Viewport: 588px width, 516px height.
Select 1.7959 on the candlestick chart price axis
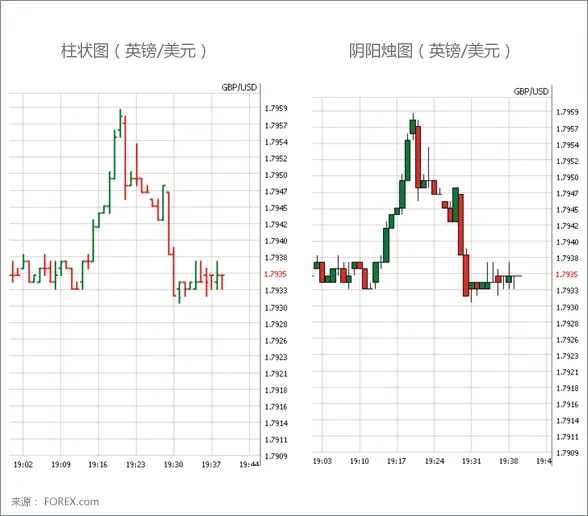pos(567,112)
